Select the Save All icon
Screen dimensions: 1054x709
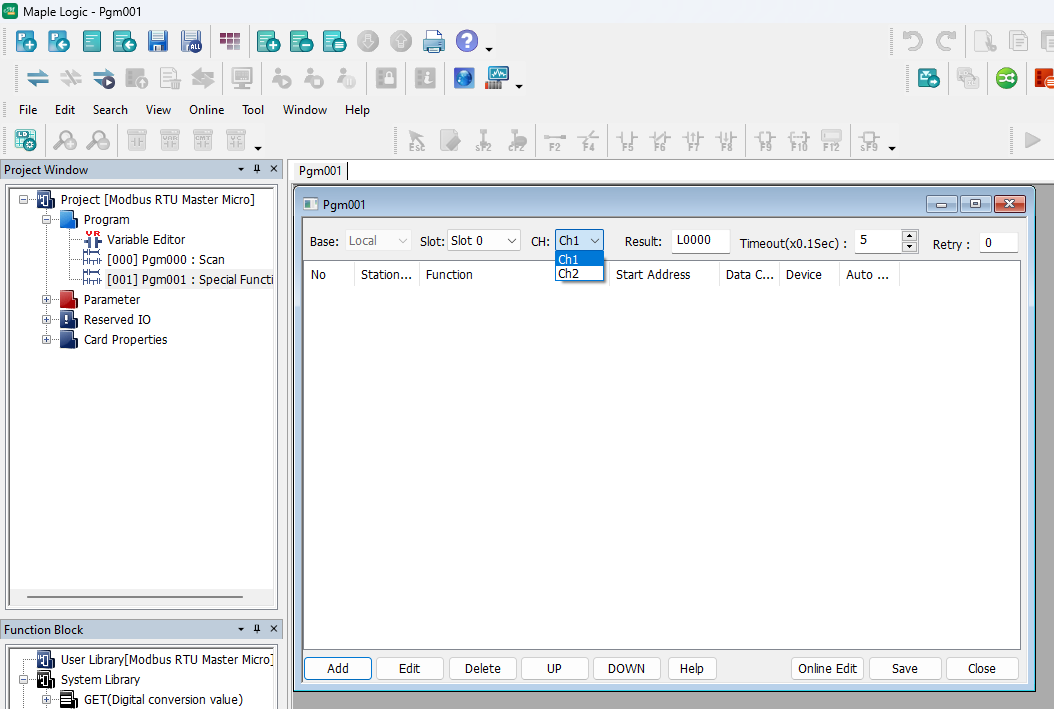coord(190,41)
